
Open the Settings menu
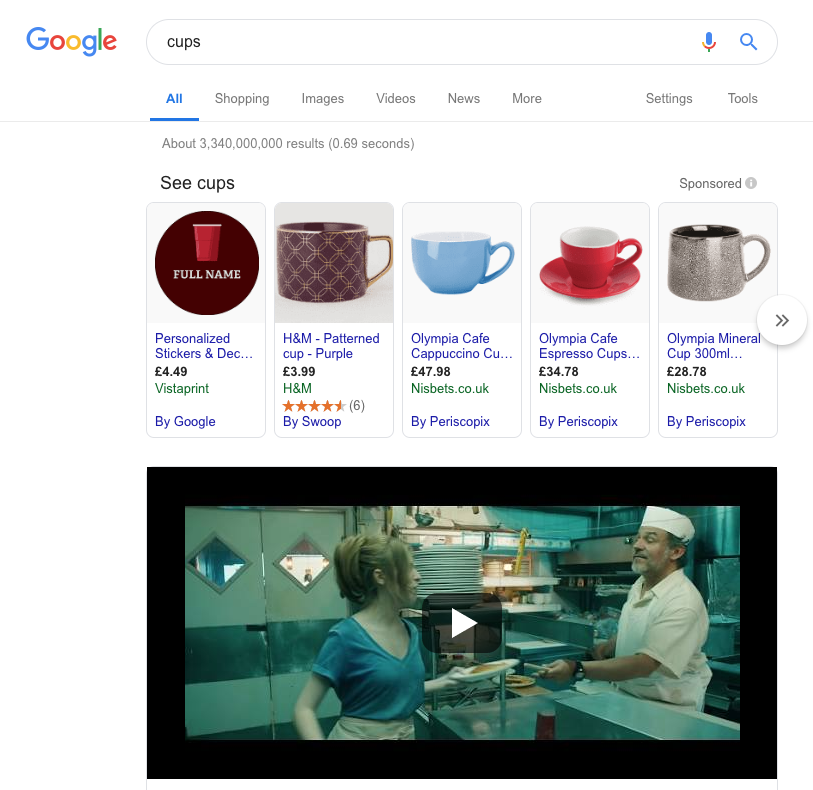pos(669,99)
